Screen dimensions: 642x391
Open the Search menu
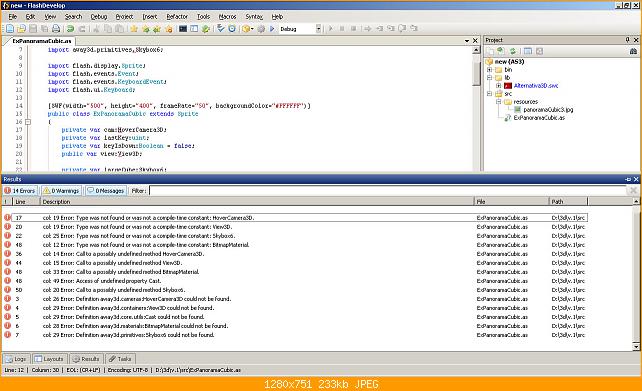73,17
